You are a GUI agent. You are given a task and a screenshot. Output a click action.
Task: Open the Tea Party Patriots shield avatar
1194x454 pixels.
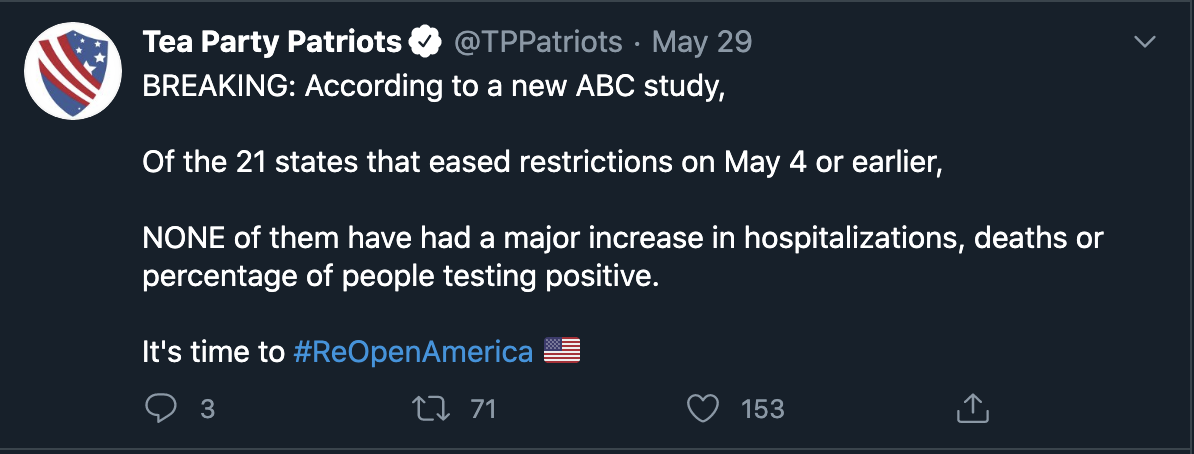[x=73, y=71]
